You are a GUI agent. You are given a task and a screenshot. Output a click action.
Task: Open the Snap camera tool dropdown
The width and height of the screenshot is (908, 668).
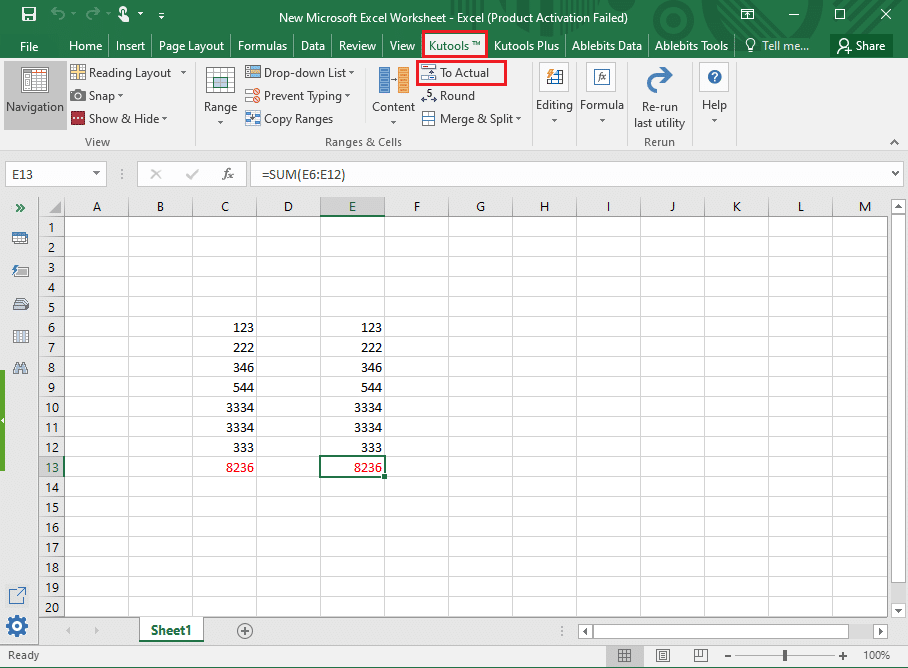tap(97, 96)
